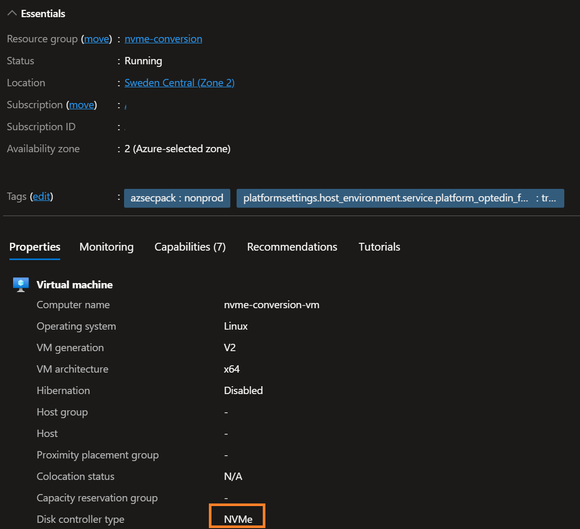Click the Colocation status label
Screen dimensions: 580x529
(75, 476)
